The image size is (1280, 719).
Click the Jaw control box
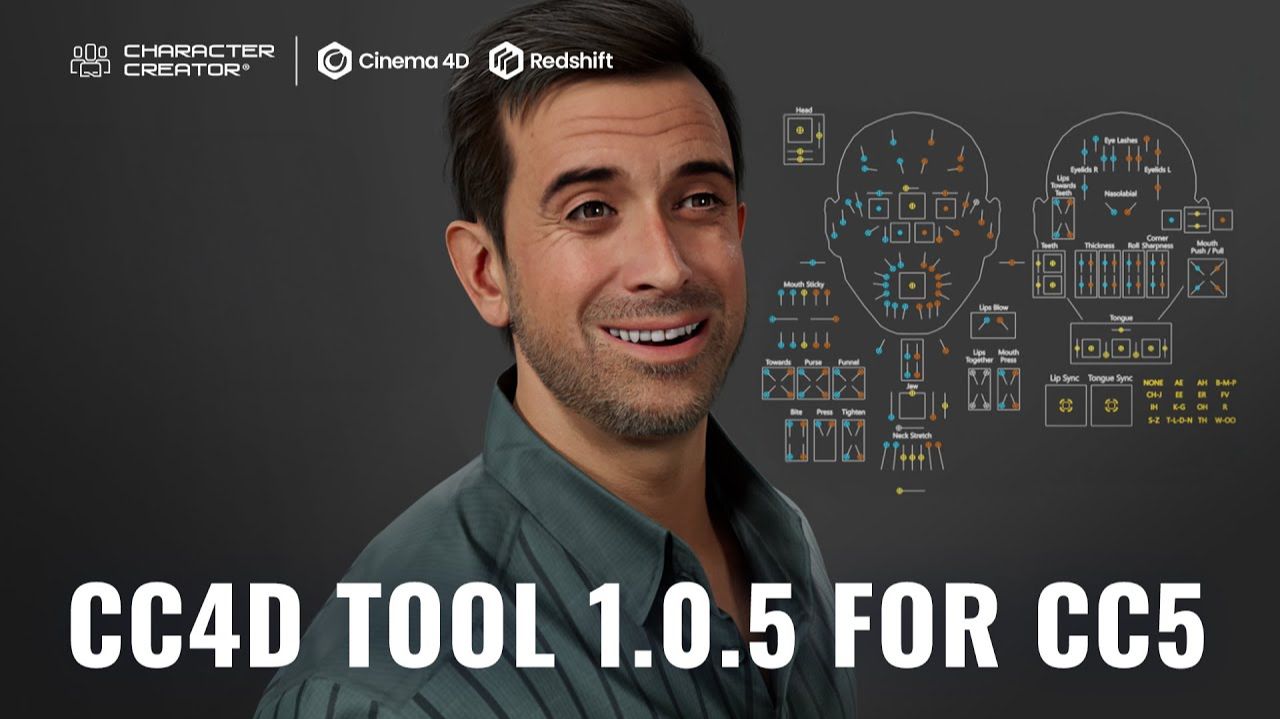pos(911,404)
